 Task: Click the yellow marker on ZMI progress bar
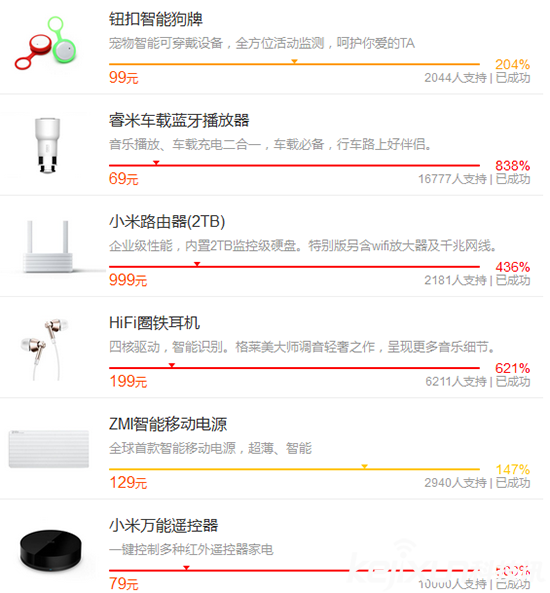(x=364, y=467)
